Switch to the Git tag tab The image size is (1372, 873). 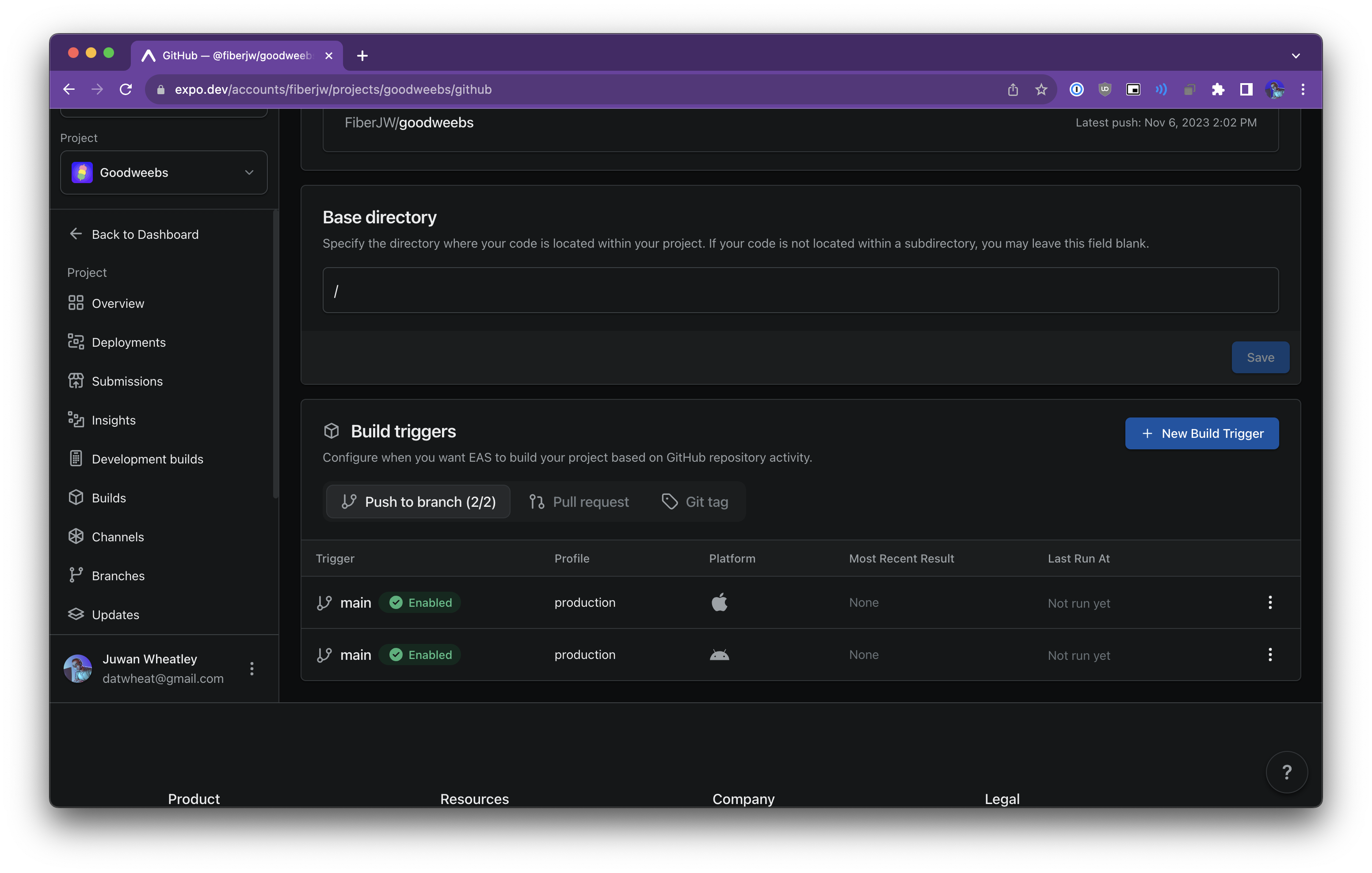pyautogui.click(x=694, y=501)
